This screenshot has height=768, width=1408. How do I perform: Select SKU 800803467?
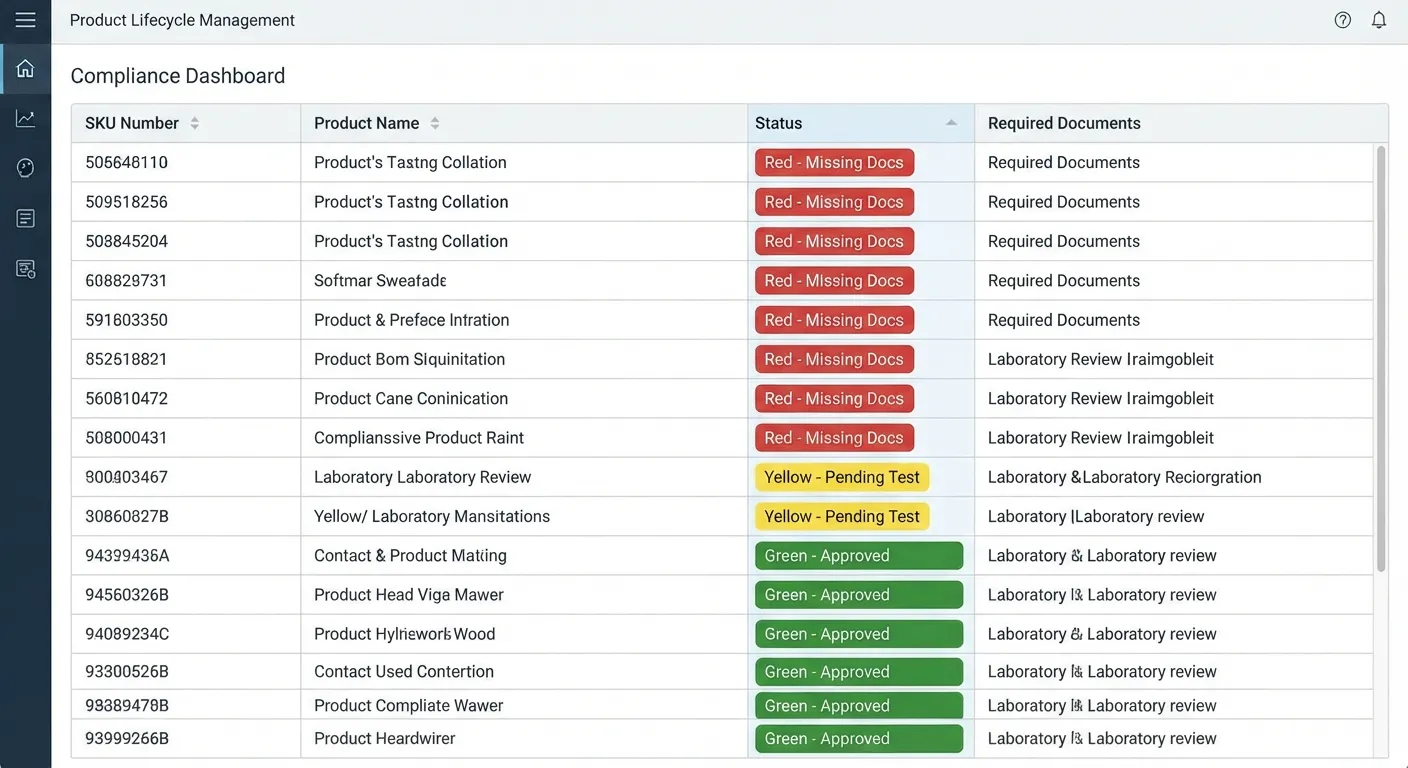pyautogui.click(x=126, y=477)
